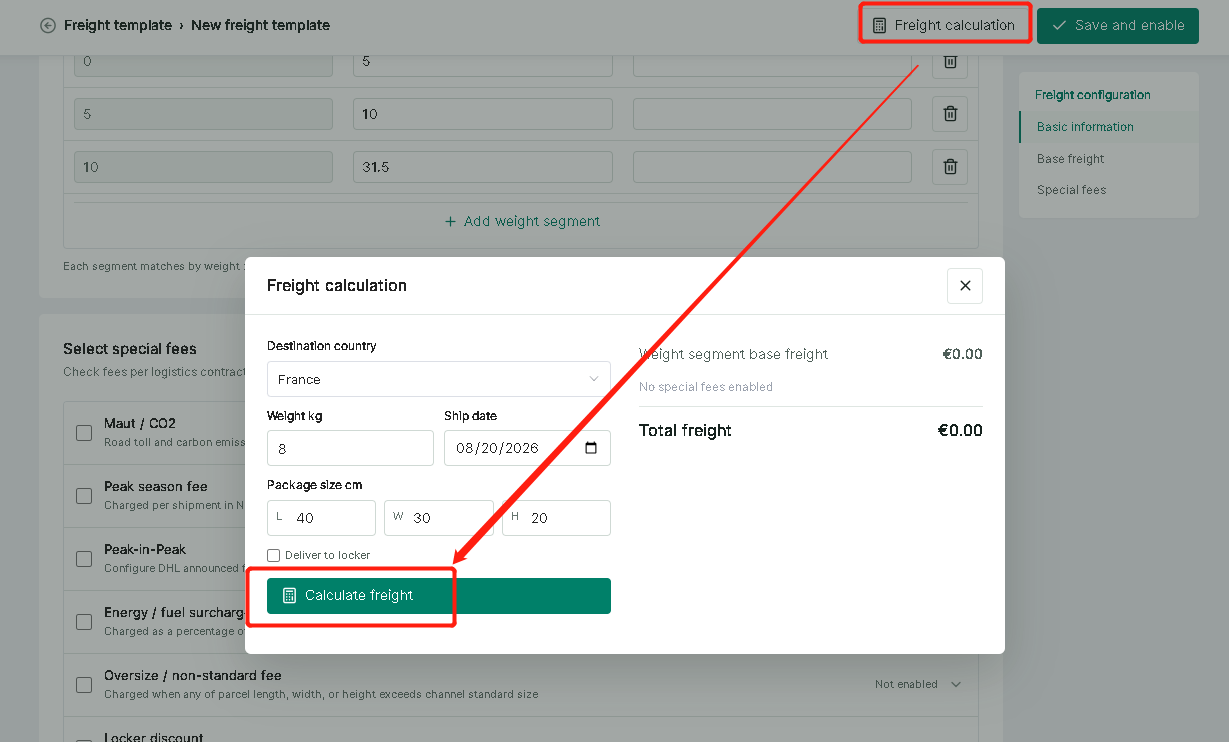
Task: Check the Peak season fee option
Action: (84, 496)
